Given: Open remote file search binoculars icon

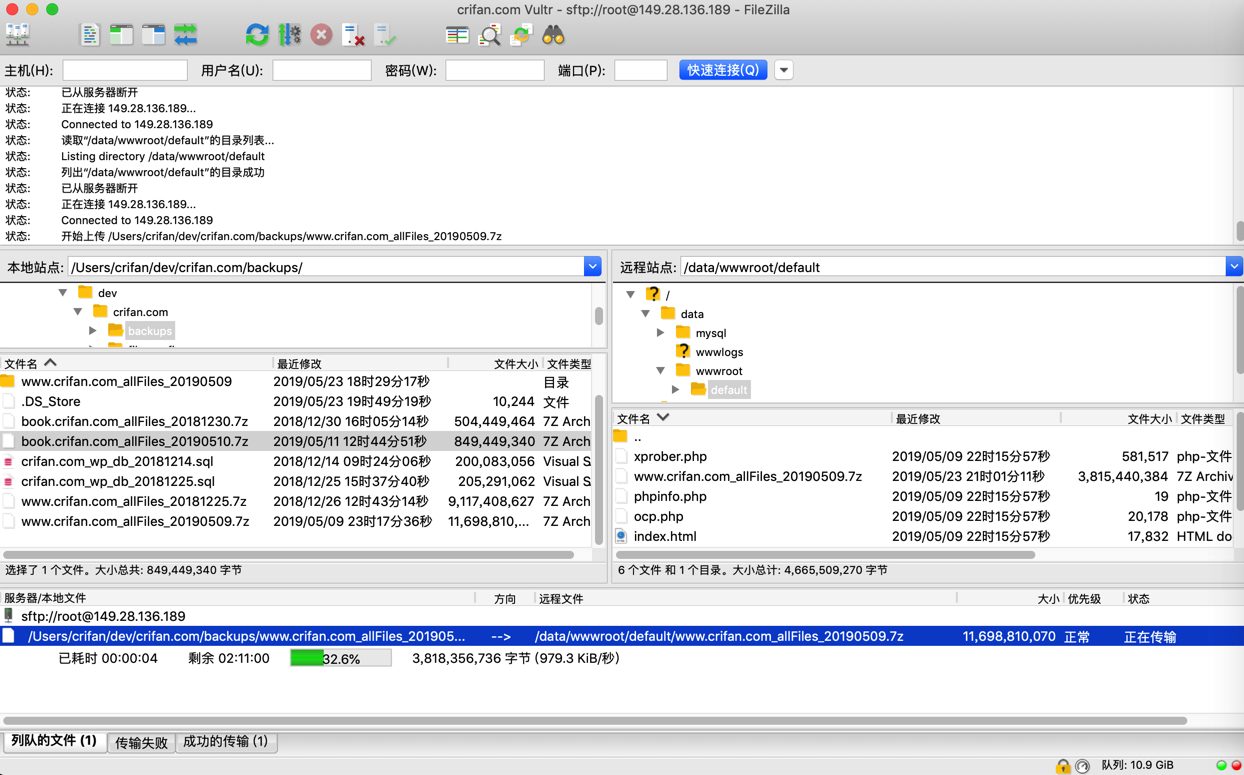Looking at the screenshot, I should pos(553,35).
